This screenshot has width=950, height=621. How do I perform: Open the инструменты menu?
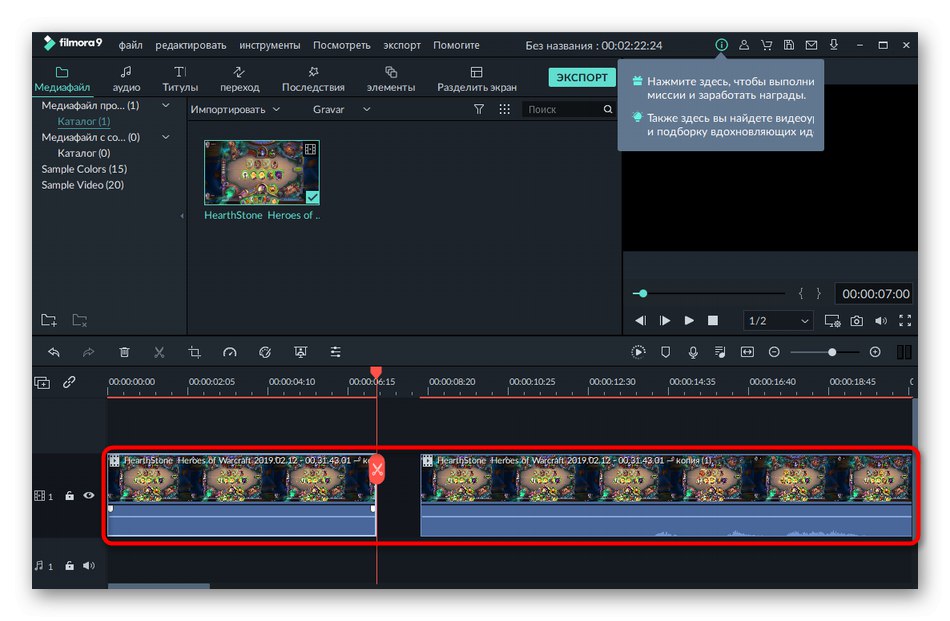click(x=270, y=45)
